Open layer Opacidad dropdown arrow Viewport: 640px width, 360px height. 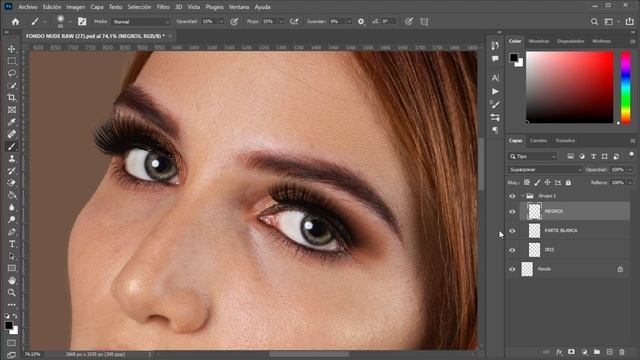629,169
